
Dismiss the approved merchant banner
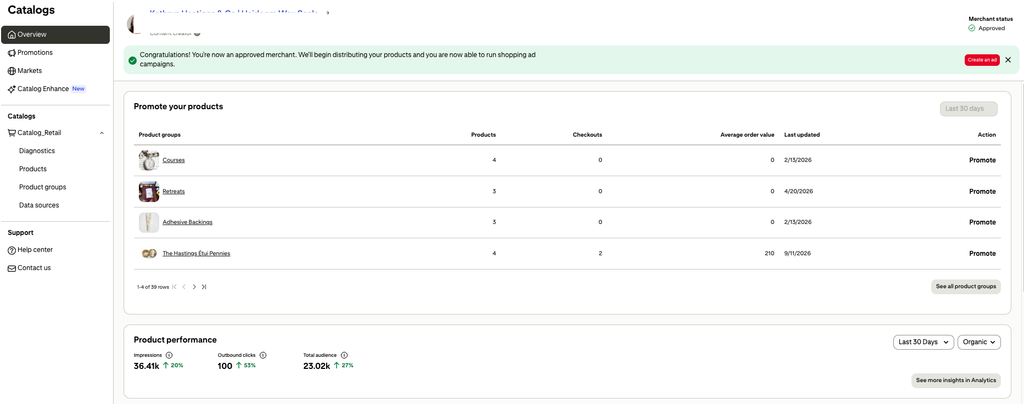coord(1008,60)
